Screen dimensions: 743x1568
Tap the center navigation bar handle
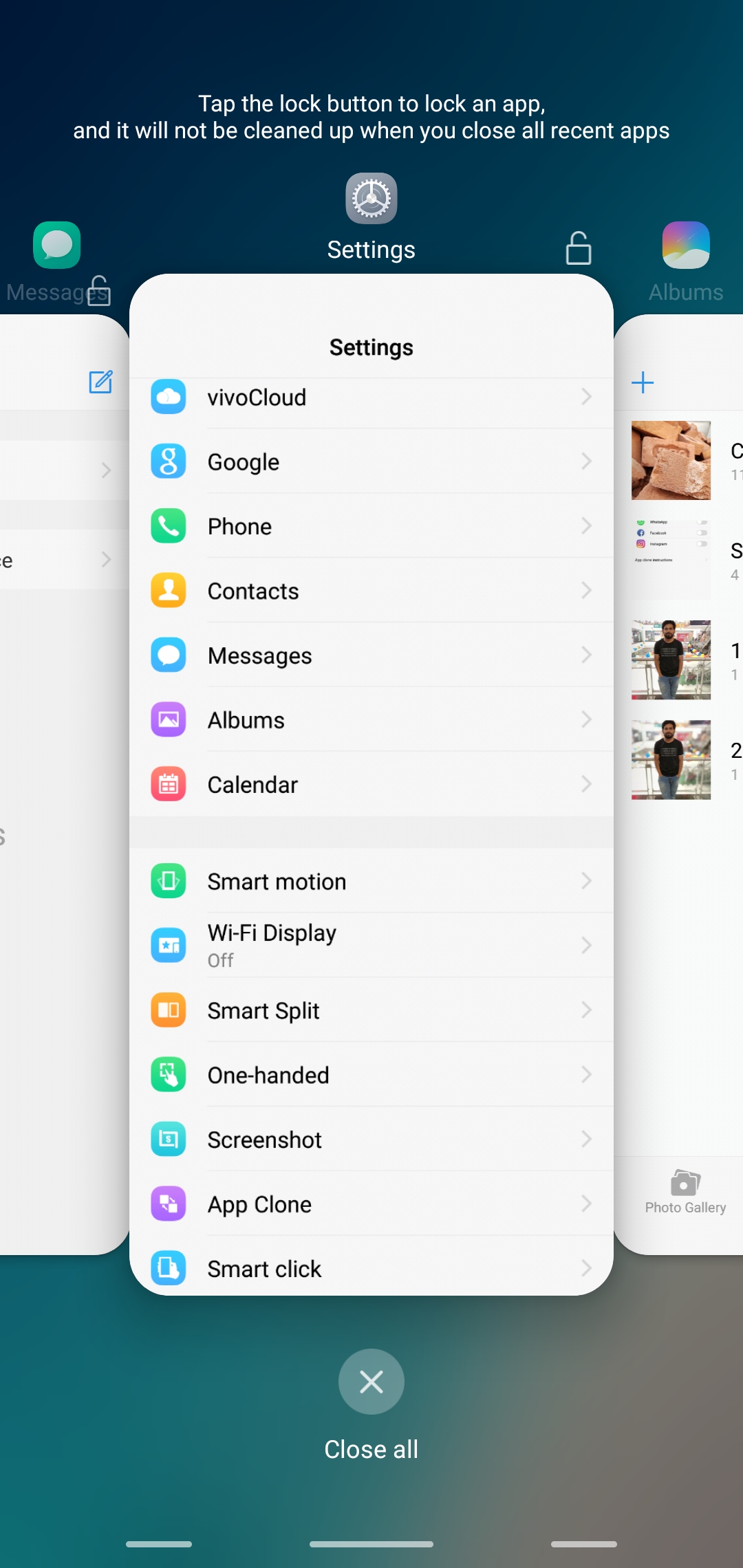click(371, 1544)
